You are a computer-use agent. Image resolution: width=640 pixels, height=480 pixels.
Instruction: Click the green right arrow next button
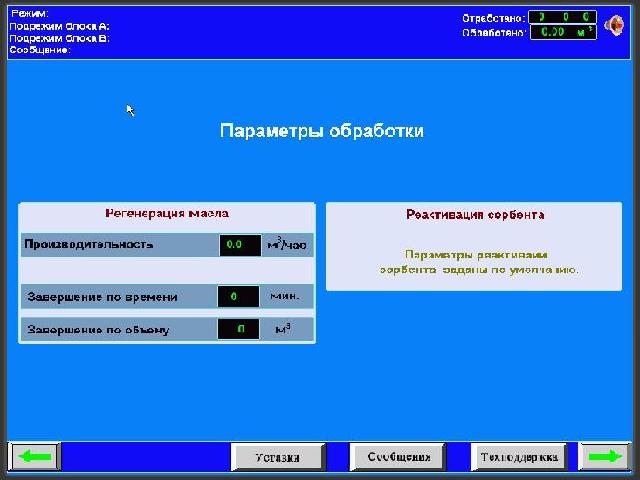coord(605,456)
